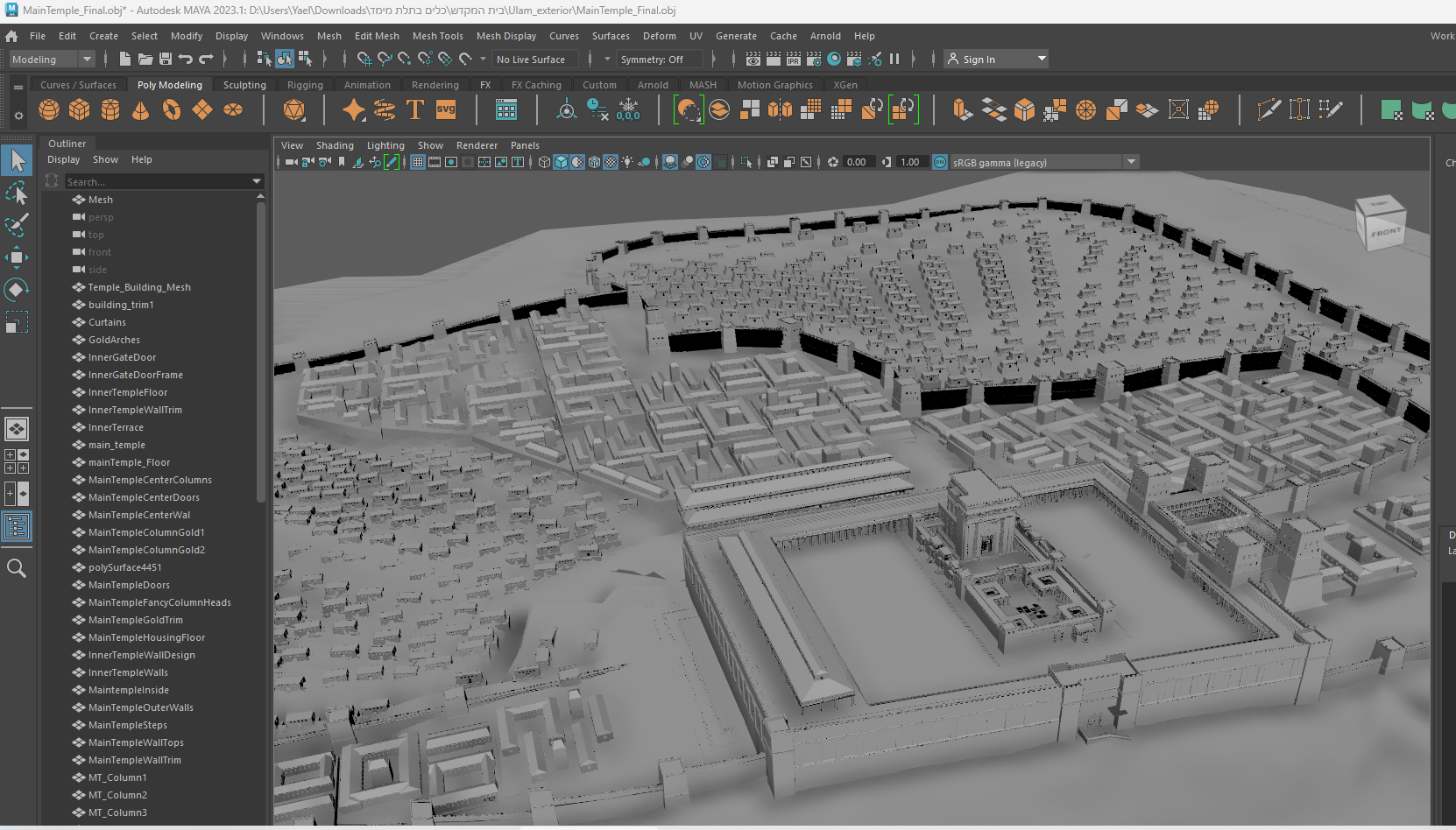Adjust the viewport exposure value control

(857, 161)
